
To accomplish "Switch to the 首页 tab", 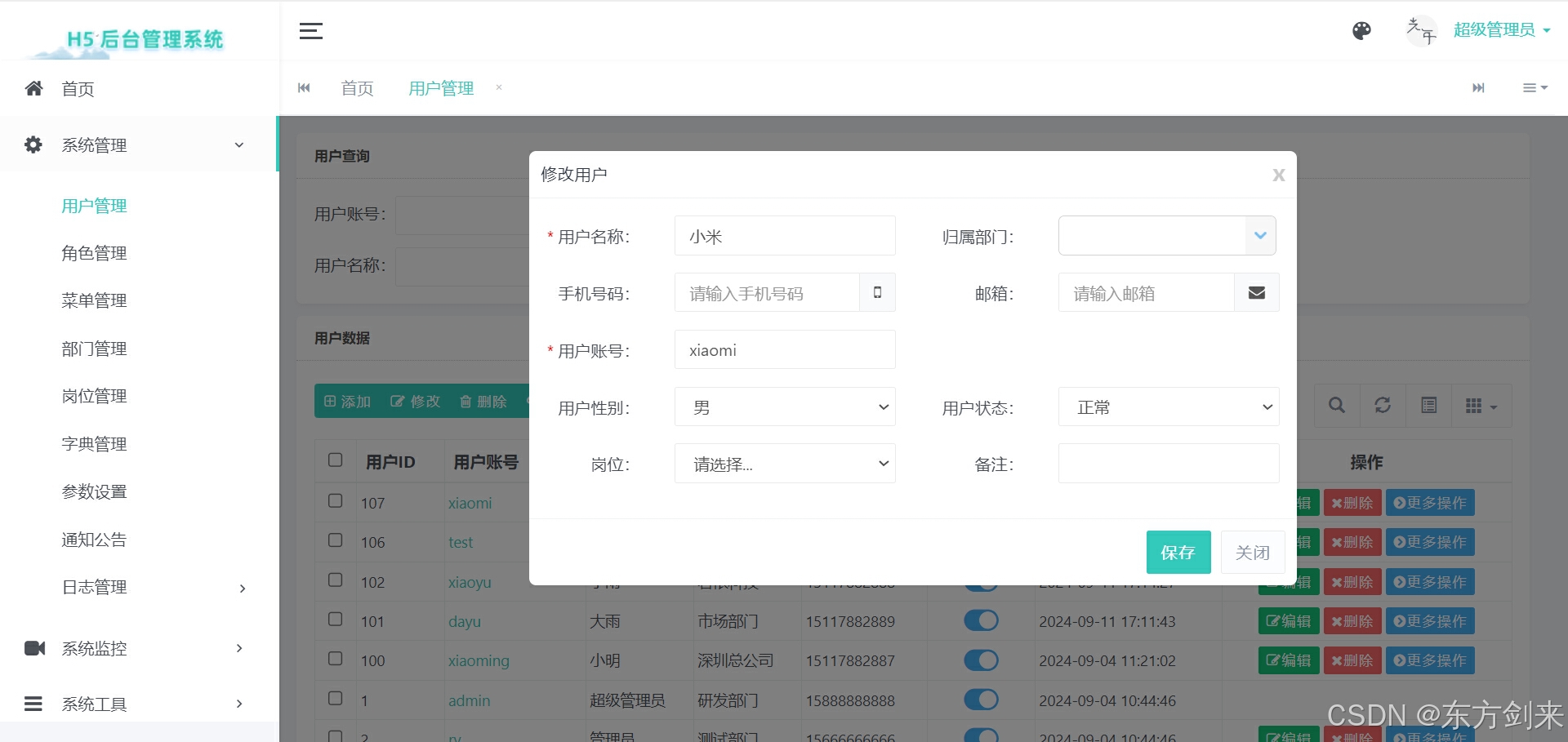I will click(x=357, y=88).
